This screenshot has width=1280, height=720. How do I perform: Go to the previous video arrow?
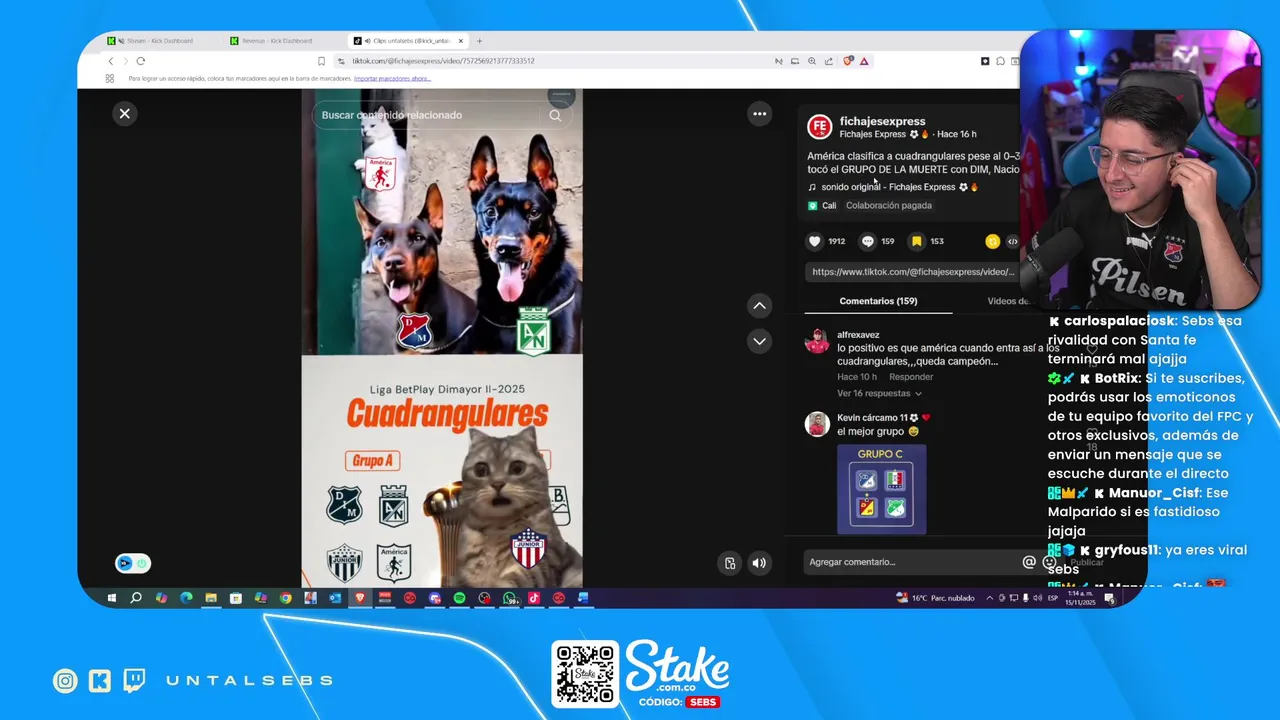click(759, 306)
